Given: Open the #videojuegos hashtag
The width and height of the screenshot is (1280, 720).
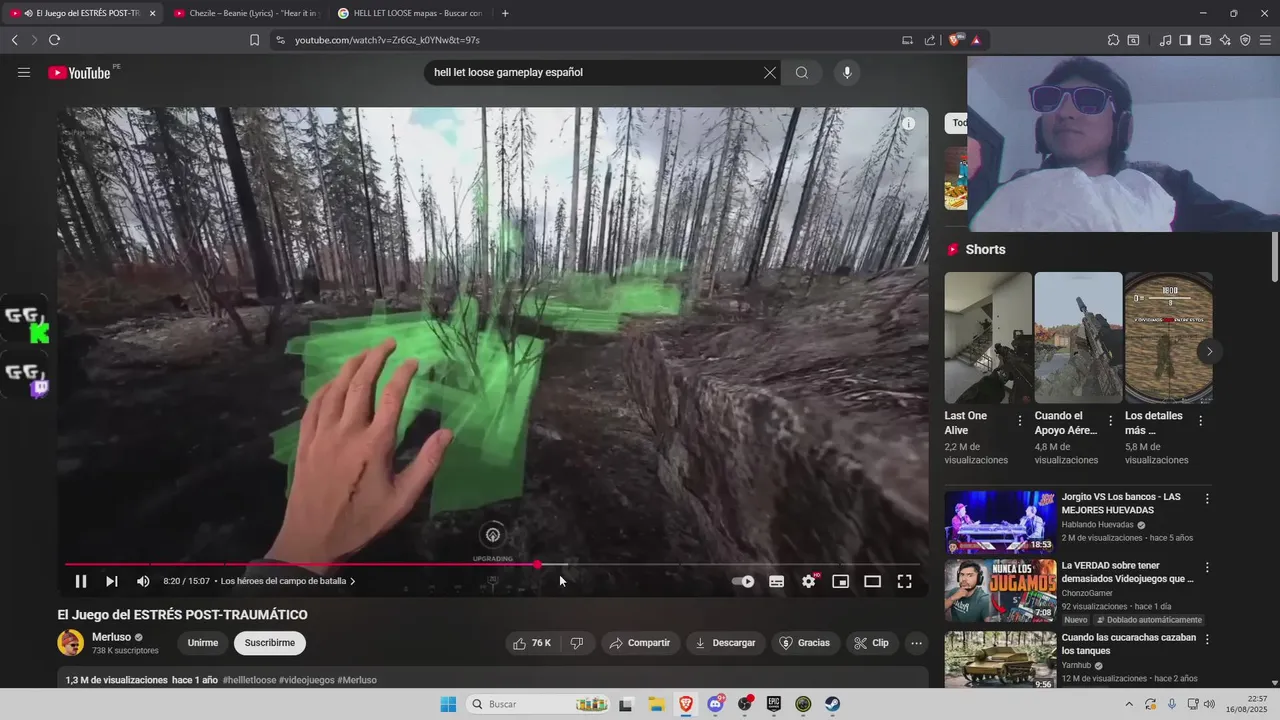Looking at the screenshot, I should point(307,680).
